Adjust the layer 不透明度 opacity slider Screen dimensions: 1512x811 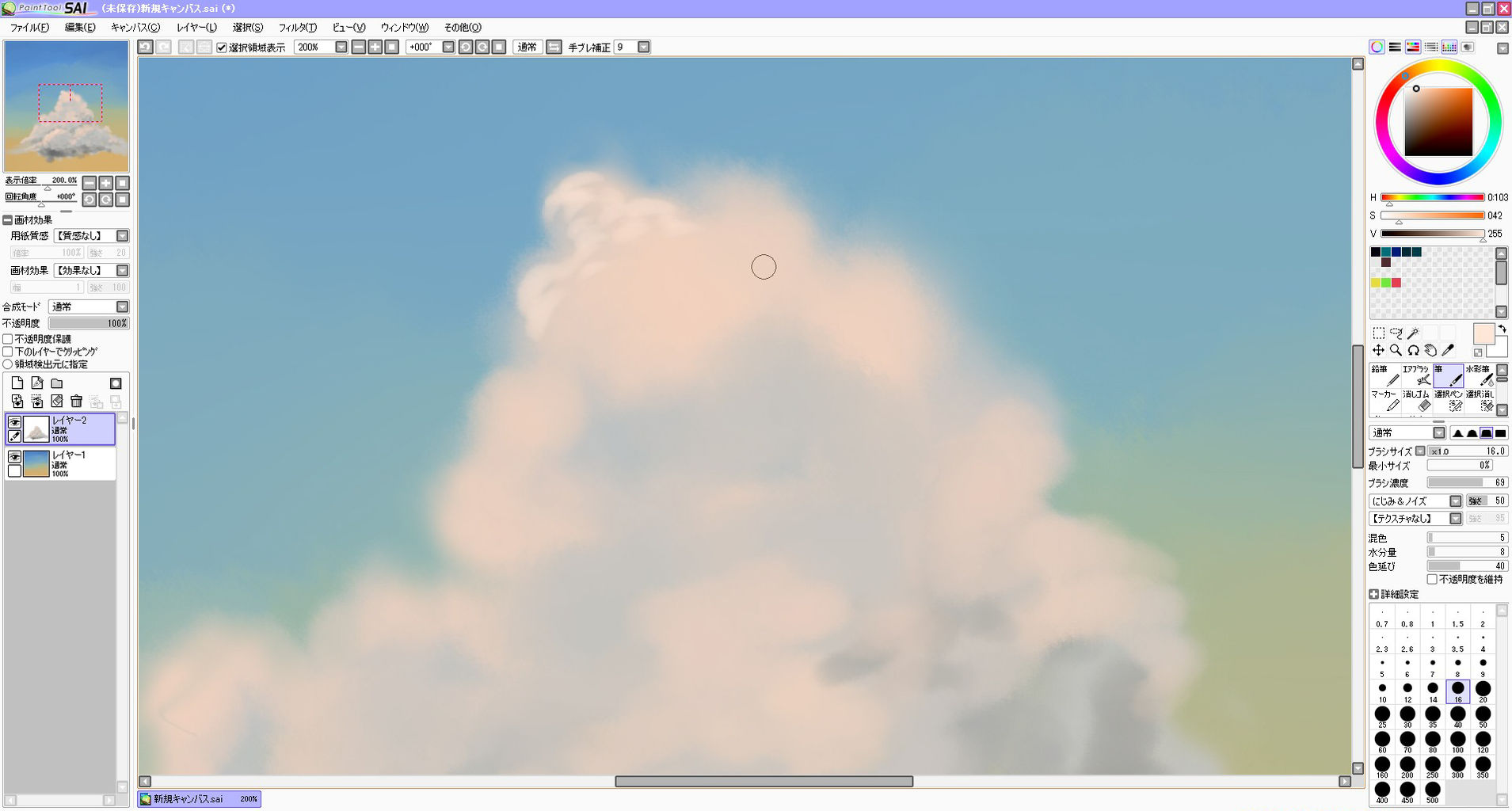(x=88, y=323)
